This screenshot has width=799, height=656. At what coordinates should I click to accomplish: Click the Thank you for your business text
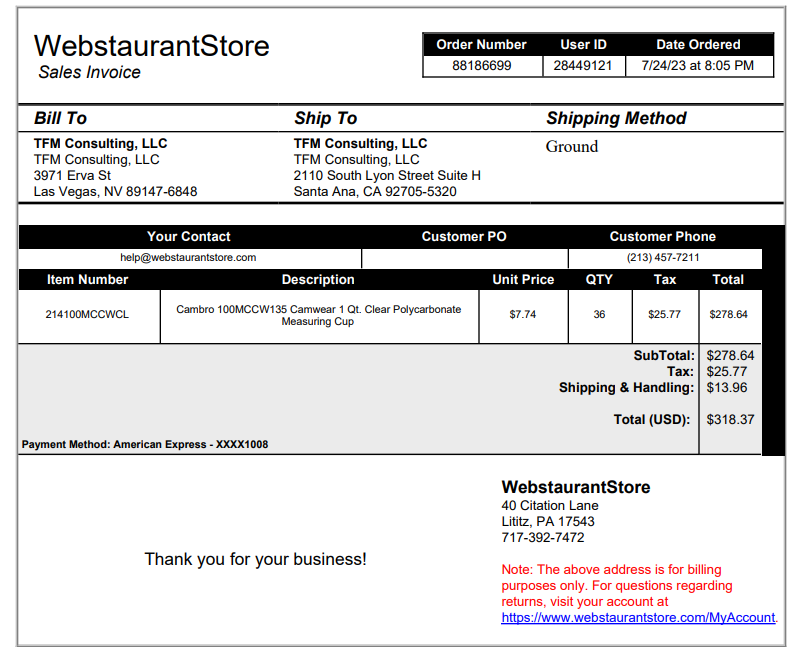[x=255, y=560]
